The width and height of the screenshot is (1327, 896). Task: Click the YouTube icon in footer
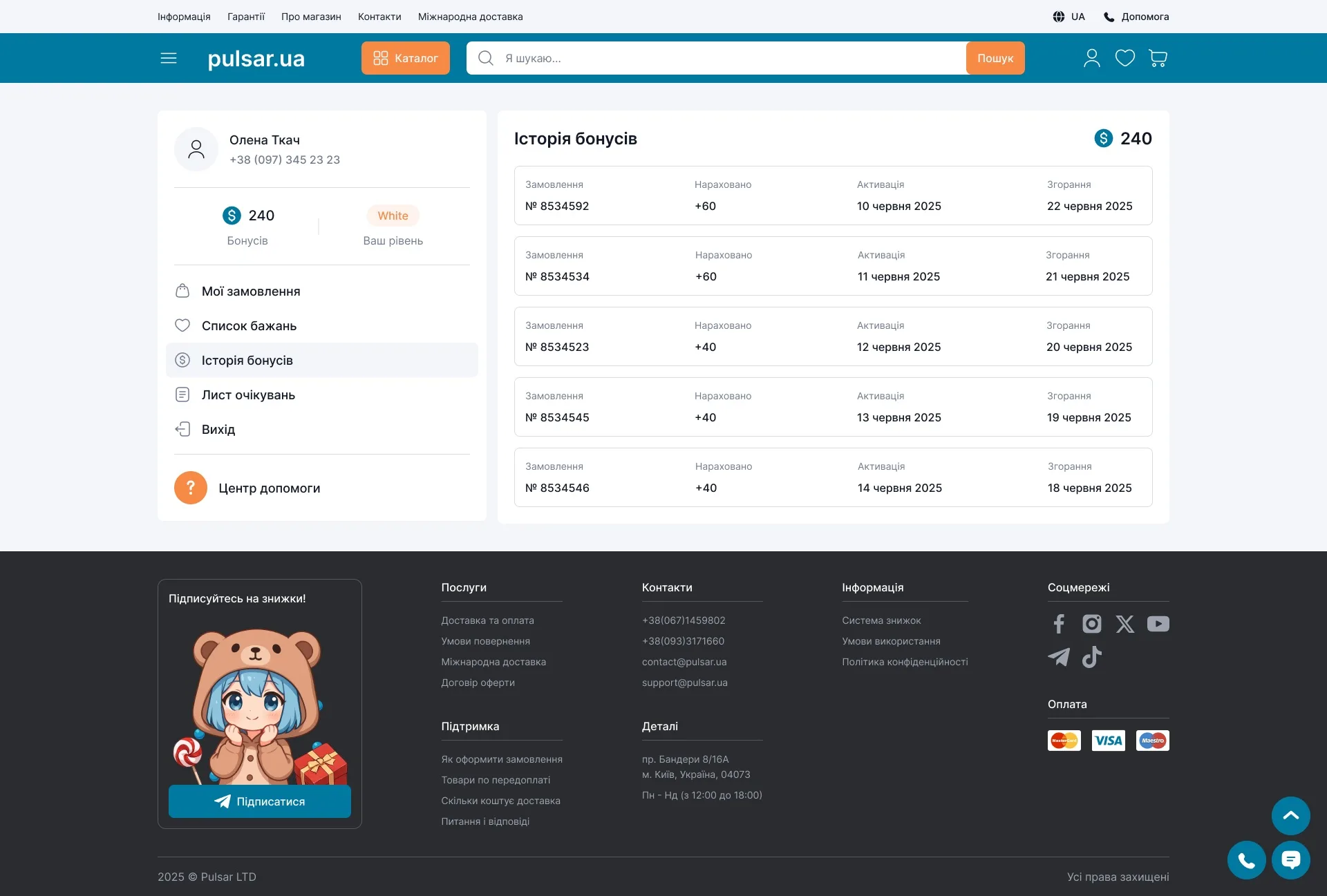click(x=1158, y=624)
